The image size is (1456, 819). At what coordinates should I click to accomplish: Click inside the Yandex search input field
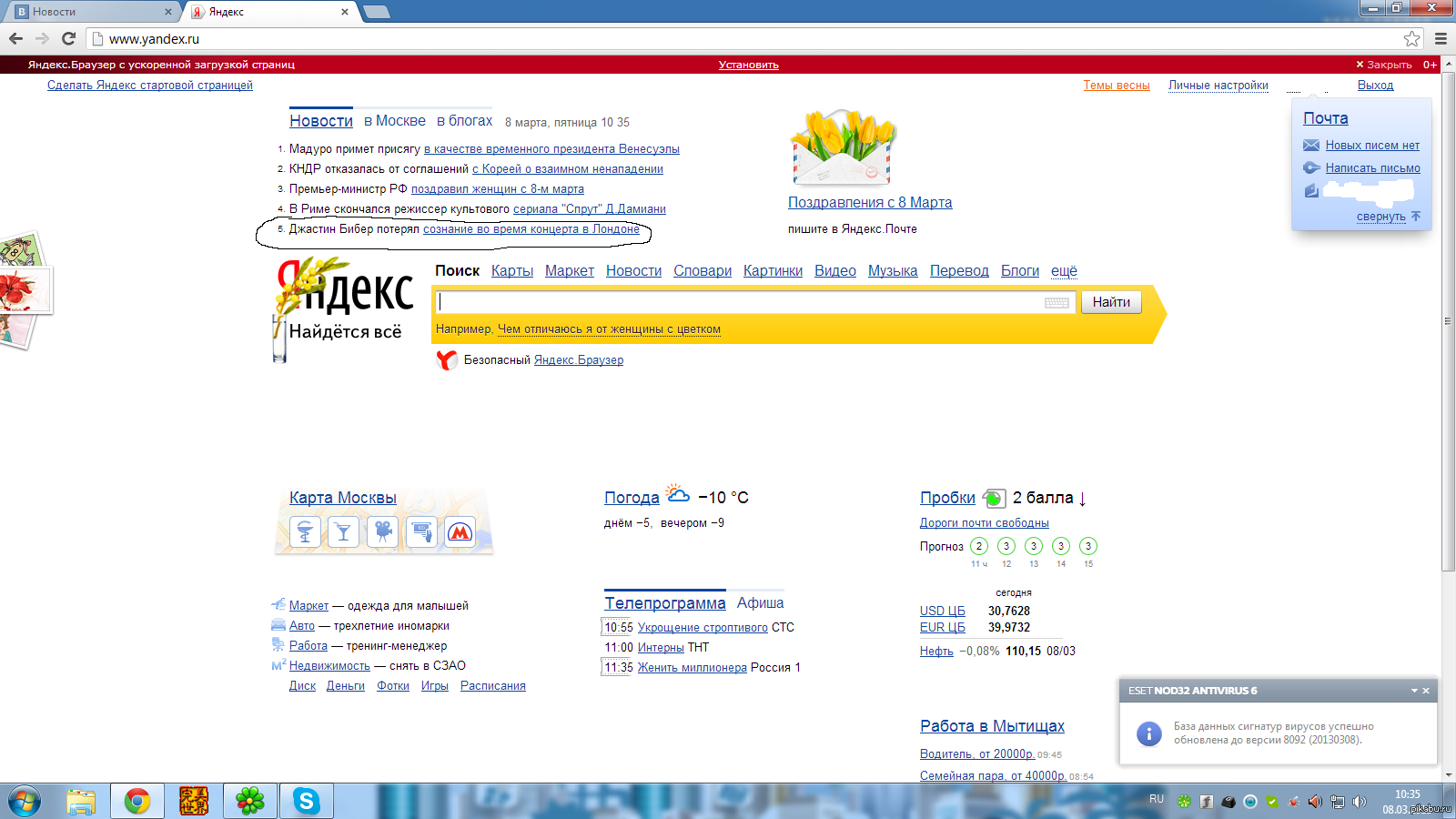pos(737,302)
